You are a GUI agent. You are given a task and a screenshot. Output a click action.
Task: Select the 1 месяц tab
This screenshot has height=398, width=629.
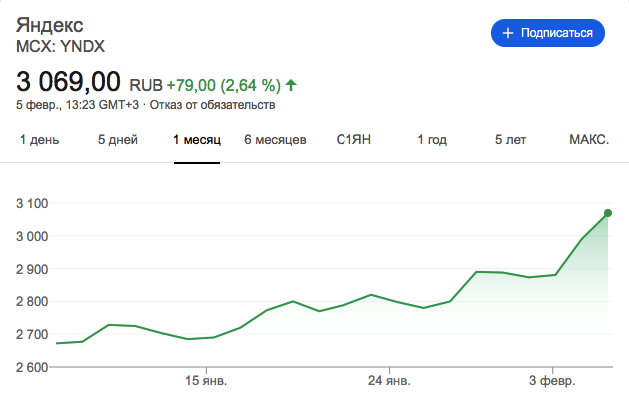[197, 140]
